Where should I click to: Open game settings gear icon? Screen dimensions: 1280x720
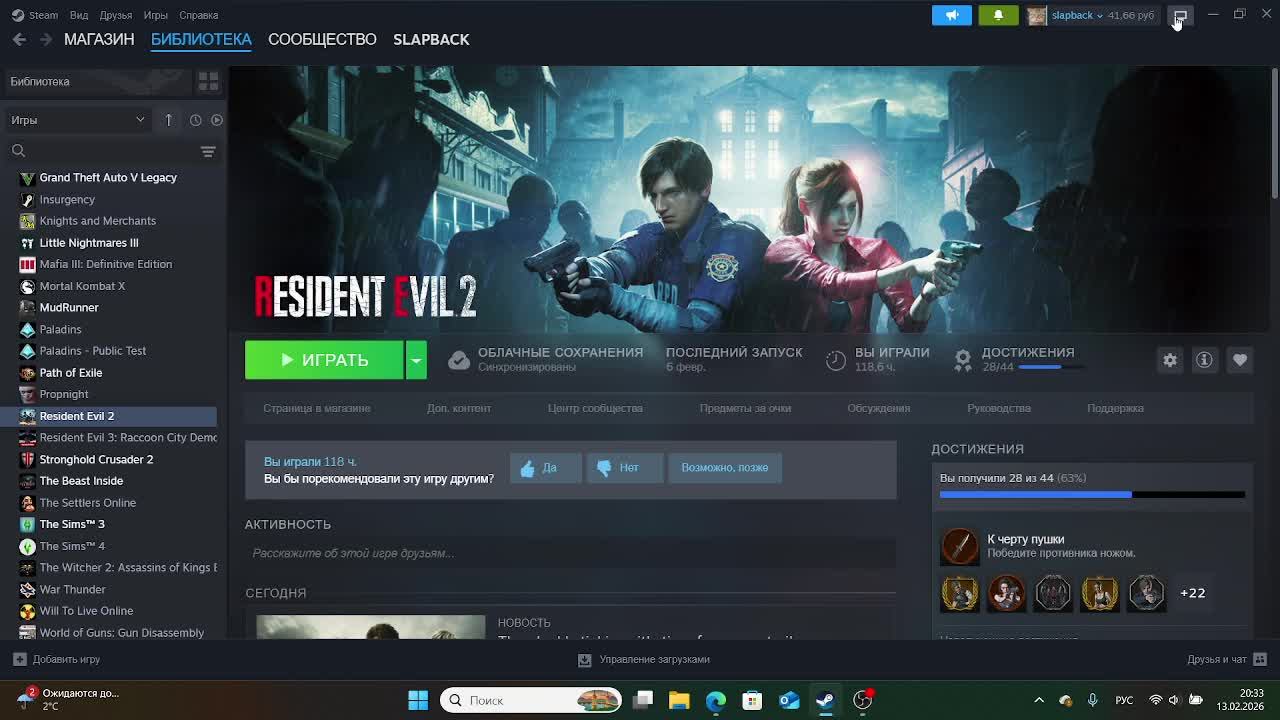(1170, 360)
